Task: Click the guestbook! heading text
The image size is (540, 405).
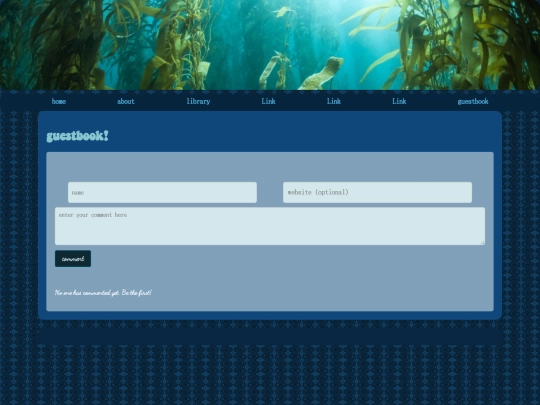Action: tap(77, 136)
